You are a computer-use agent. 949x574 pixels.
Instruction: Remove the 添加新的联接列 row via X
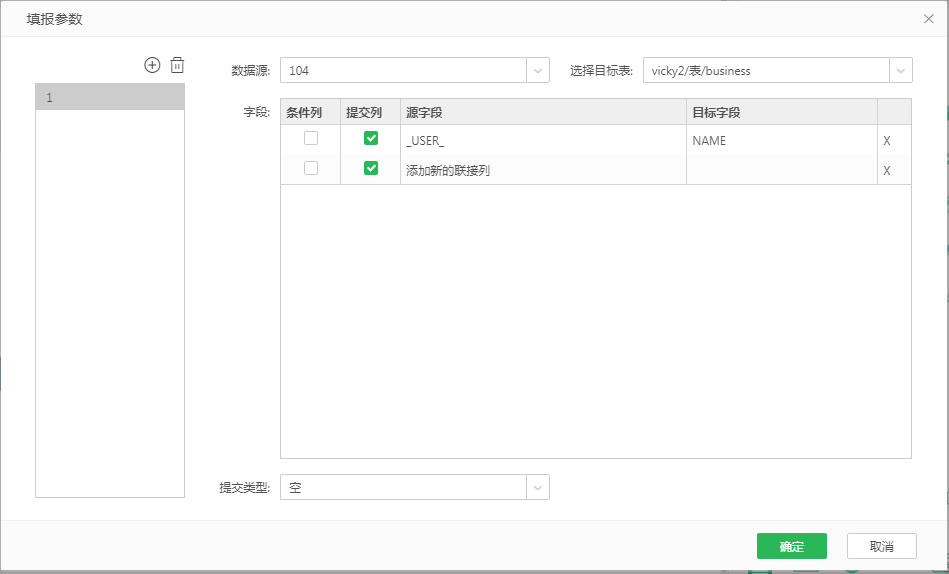point(887,171)
